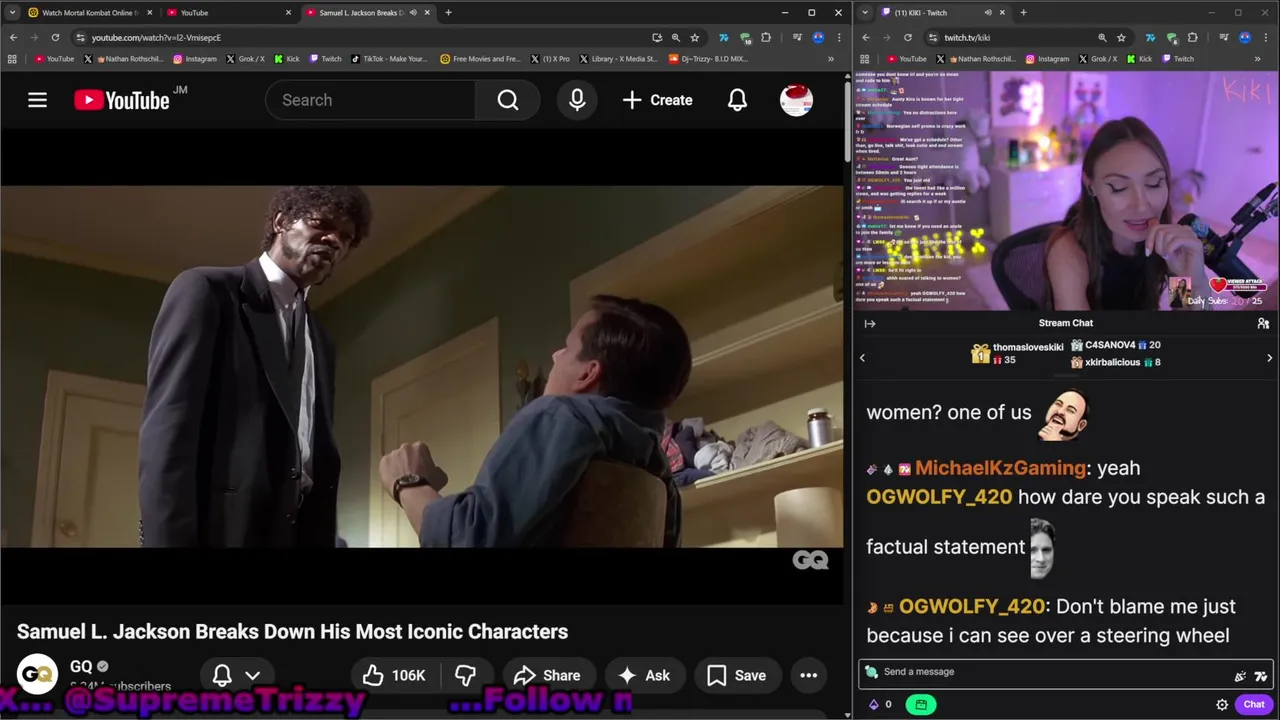Dislike the Samuel L. Jackson video

click(x=465, y=676)
